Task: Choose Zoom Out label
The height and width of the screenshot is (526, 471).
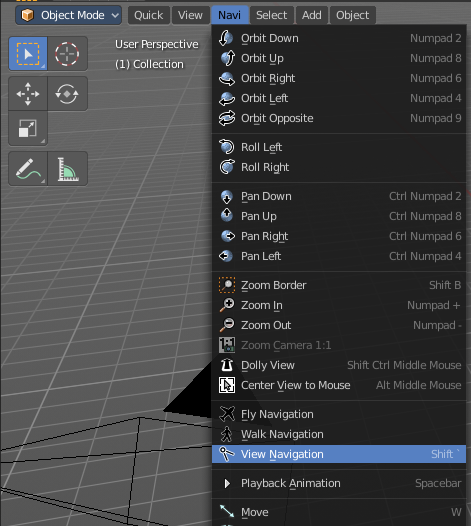Action: (266, 325)
